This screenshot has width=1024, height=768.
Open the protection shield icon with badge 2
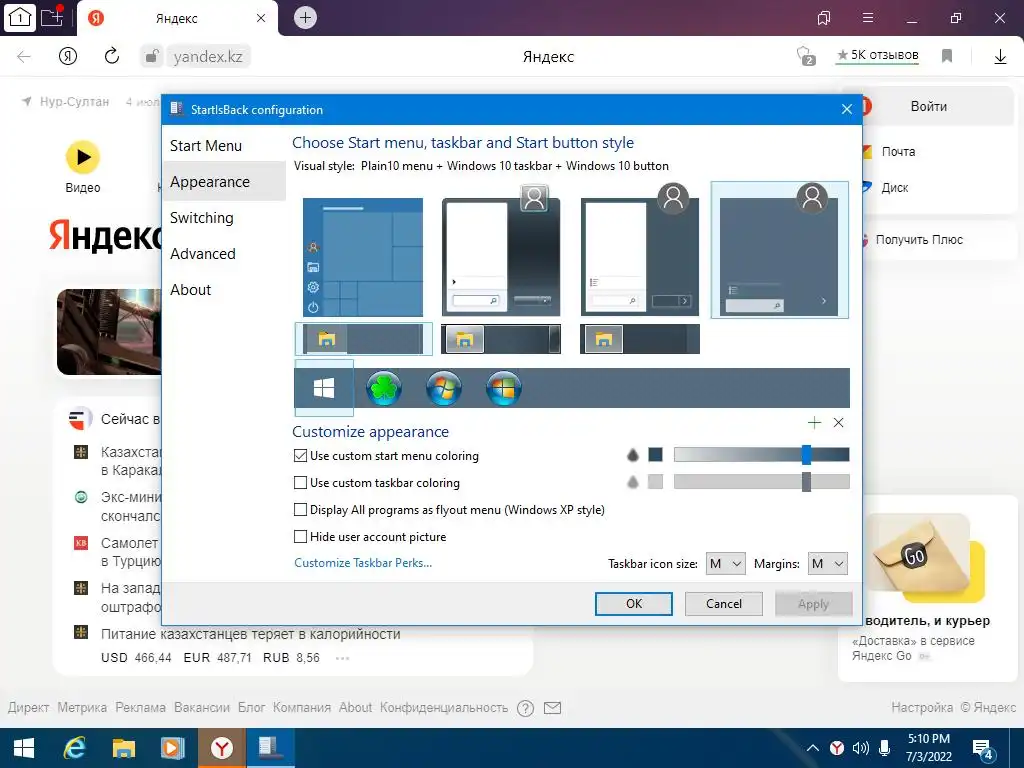pos(806,56)
